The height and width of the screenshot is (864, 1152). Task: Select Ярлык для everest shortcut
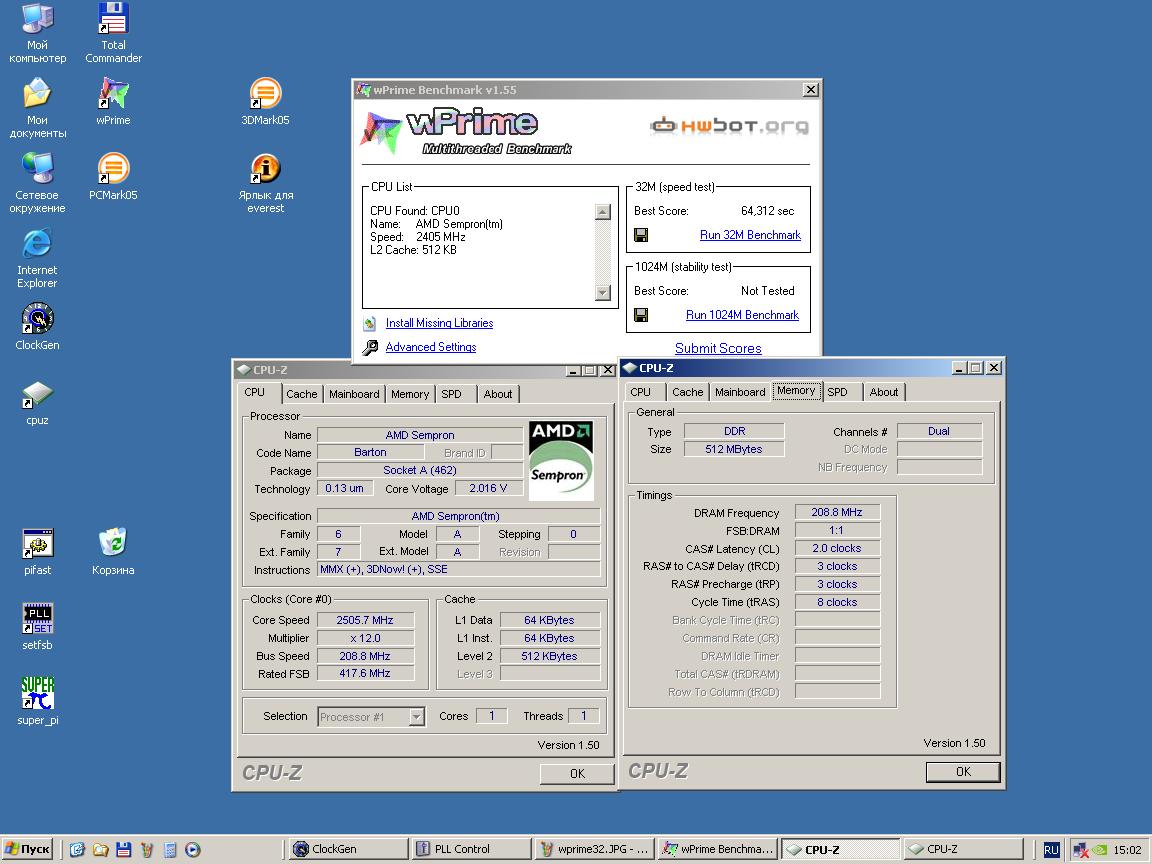coord(265,183)
